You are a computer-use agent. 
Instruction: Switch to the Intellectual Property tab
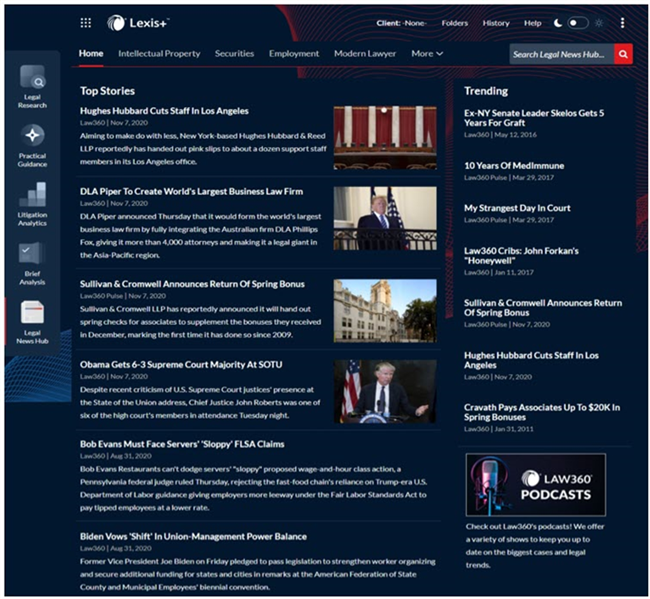[x=159, y=53]
